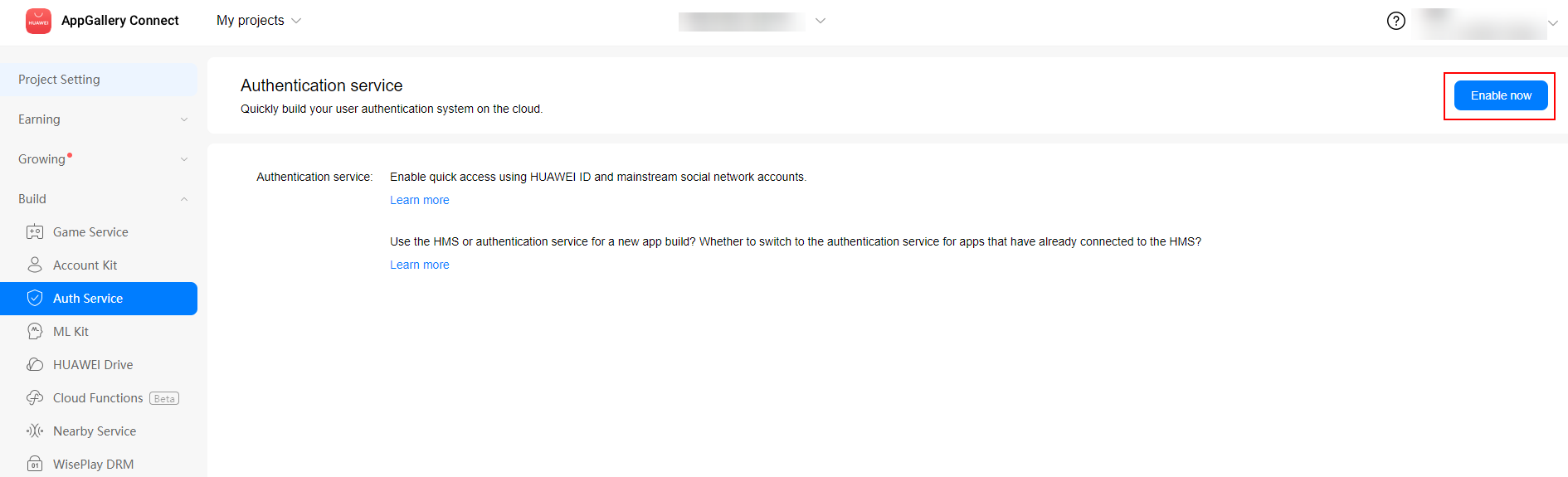1568x477 pixels.
Task: Click the Authentication service page heading
Action: pos(322,85)
